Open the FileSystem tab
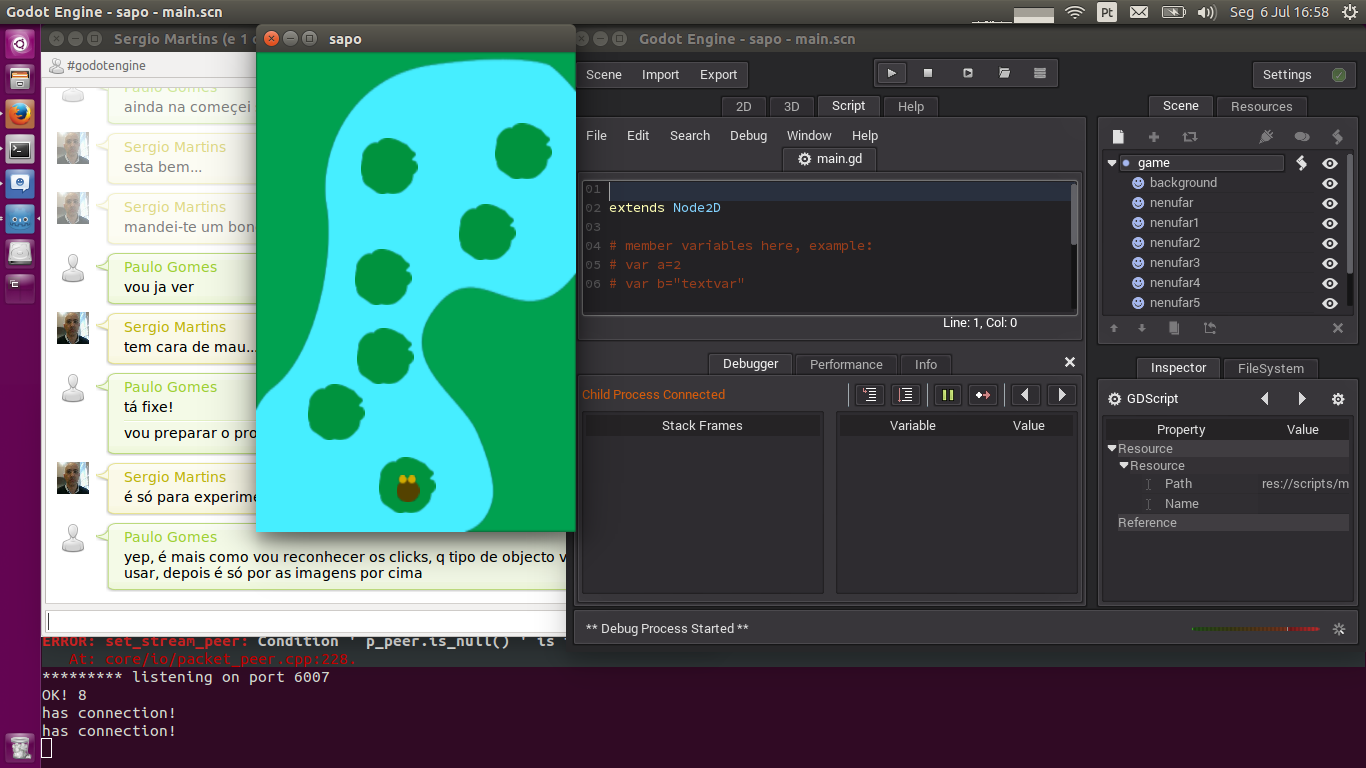Screen dimensions: 1366x768 point(1271,368)
